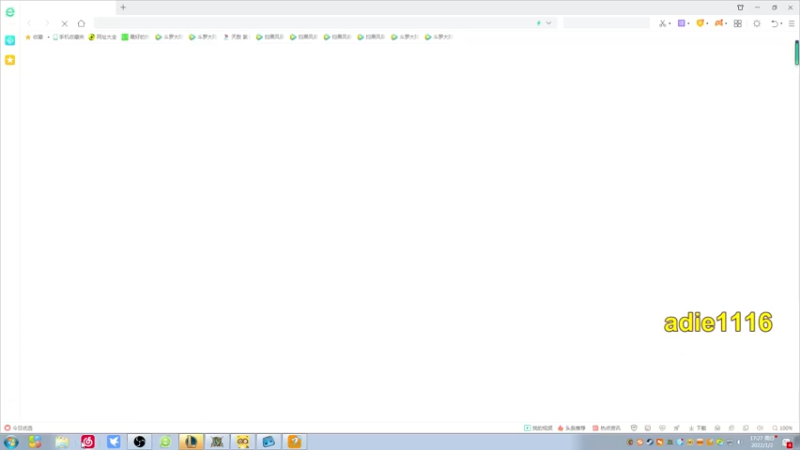
Task: Go back to the previous page
Action: (29, 23)
